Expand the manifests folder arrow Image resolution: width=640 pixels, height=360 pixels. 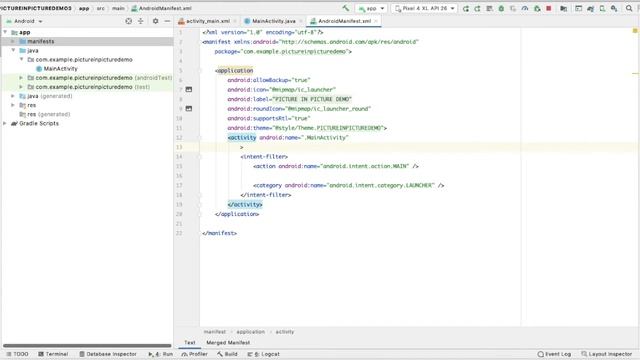[x=13, y=41]
